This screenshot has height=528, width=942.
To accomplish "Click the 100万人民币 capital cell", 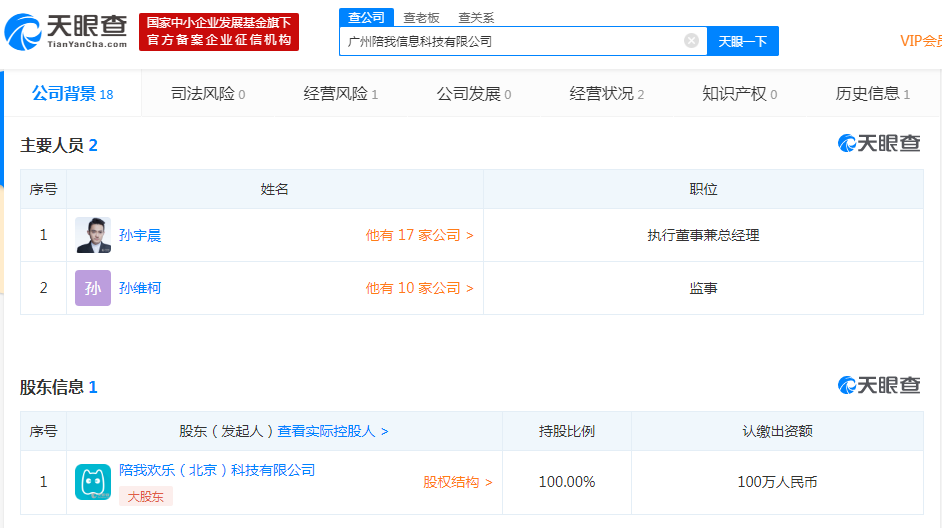I will 777,482.
